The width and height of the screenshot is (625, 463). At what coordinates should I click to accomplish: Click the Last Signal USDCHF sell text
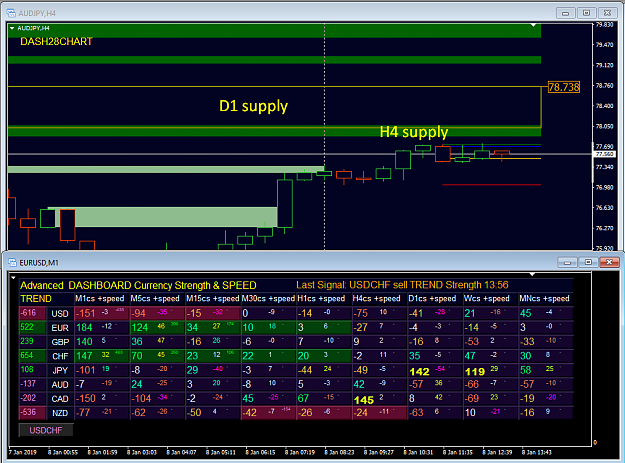402,285
